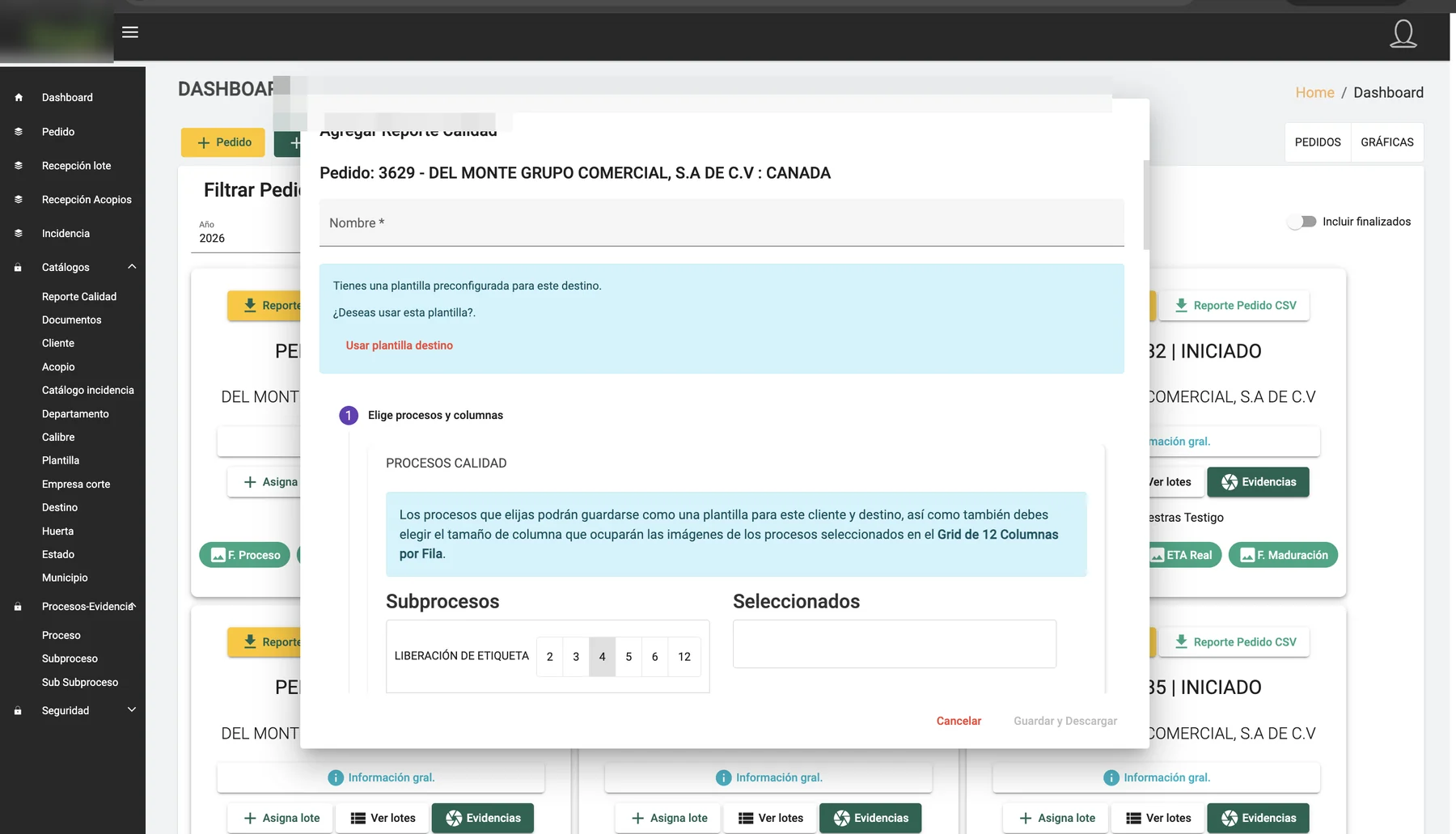Click image icon on ETA Real chip
Screen dimensions: 1456x834
tap(1158, 555)
